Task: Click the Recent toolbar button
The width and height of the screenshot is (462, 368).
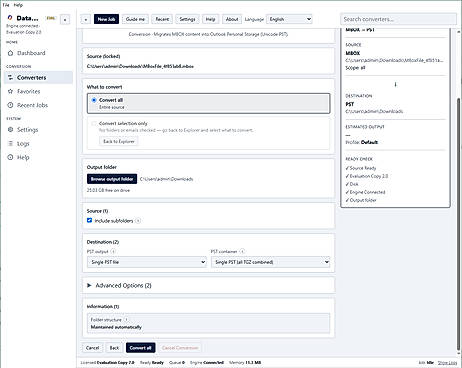Action: pos(162,19)
